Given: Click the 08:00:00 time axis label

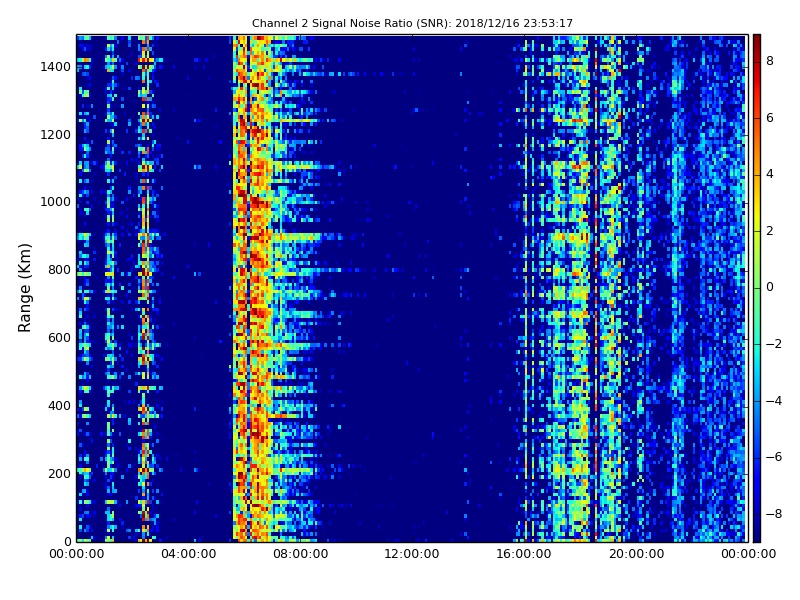Looking at the screenshot, I should point(301,554).
